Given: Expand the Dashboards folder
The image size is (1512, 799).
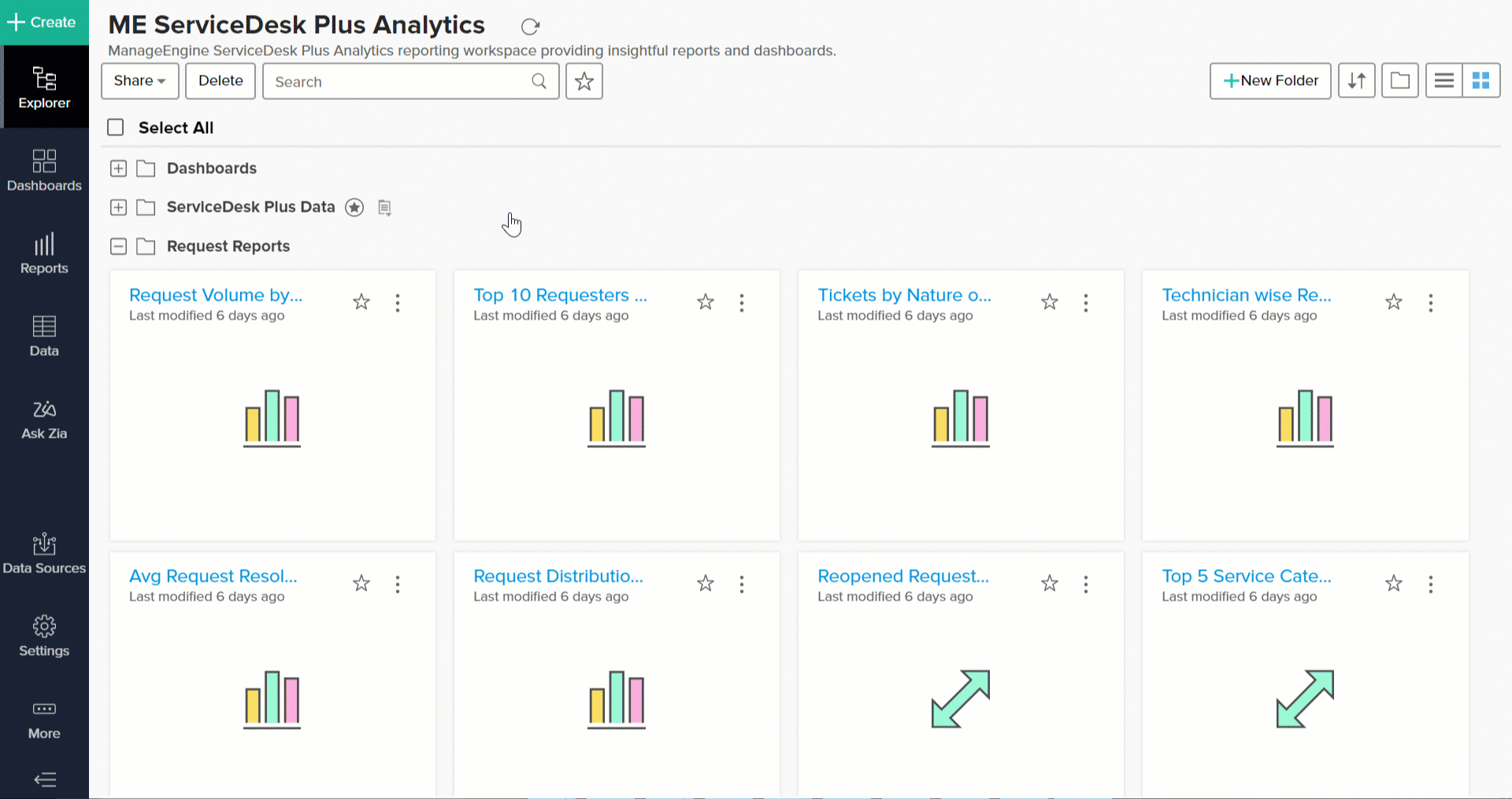Looking at the screenshot, I should coord(118,168).
